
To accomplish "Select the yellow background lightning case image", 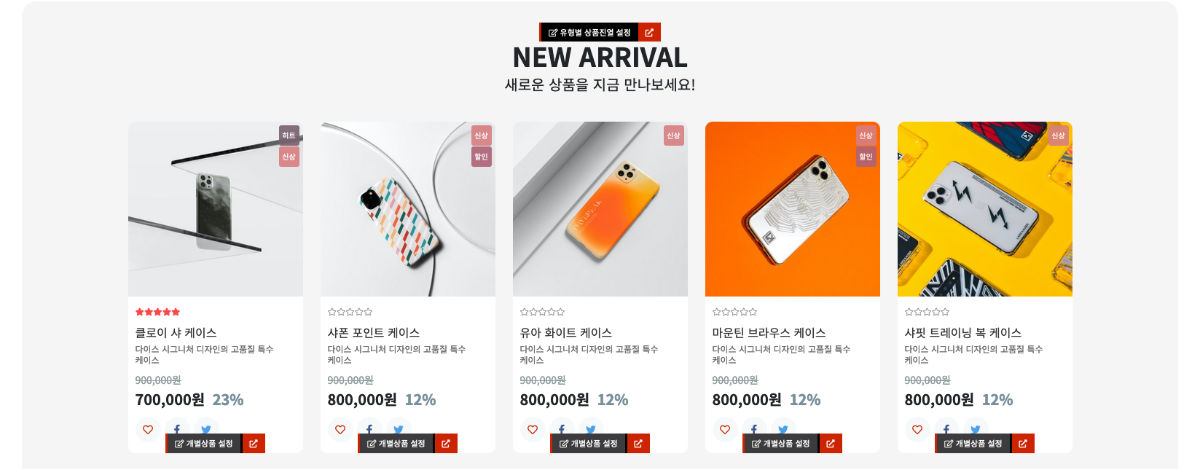I will click(x=985, y=209).
